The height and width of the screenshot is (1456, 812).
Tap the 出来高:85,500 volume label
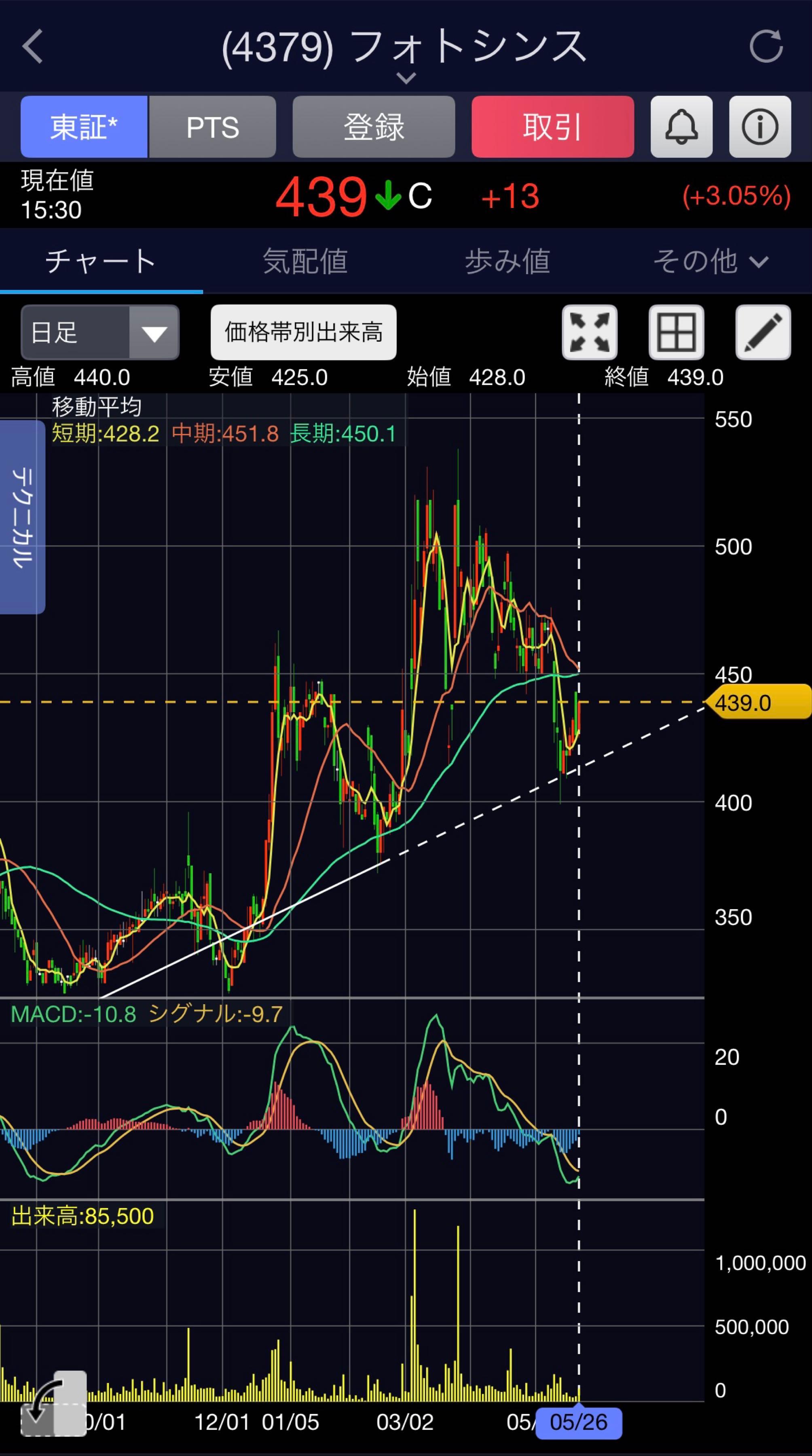point(82,1216)
